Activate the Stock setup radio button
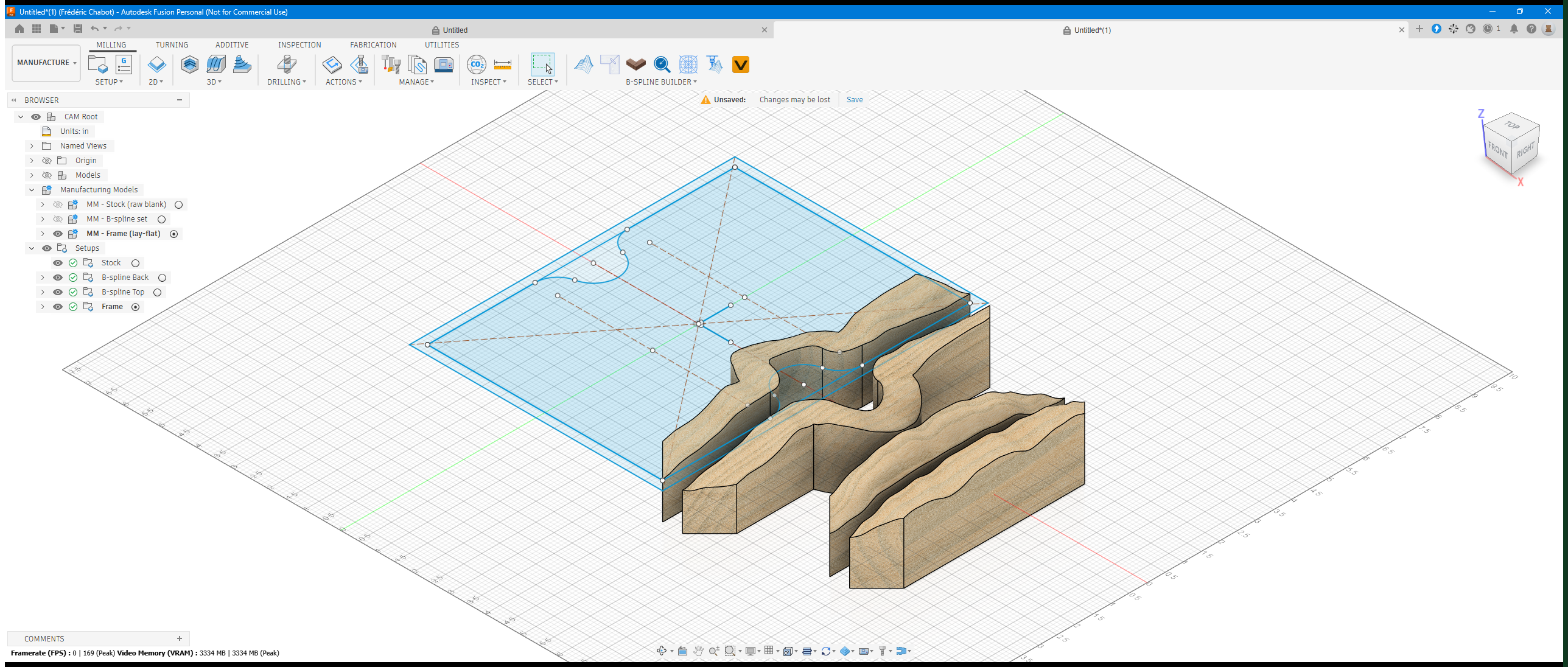This screenshot has height=667, width=1568. click(136, 263)
